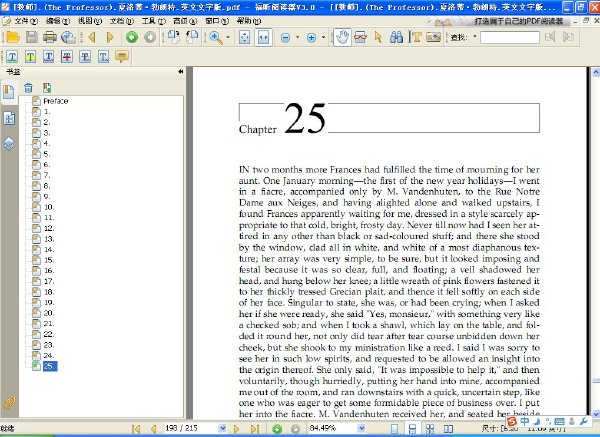The image size is (600, 437).
Task: Toggle facing pages layout in status bar
Action: point(448,429)
